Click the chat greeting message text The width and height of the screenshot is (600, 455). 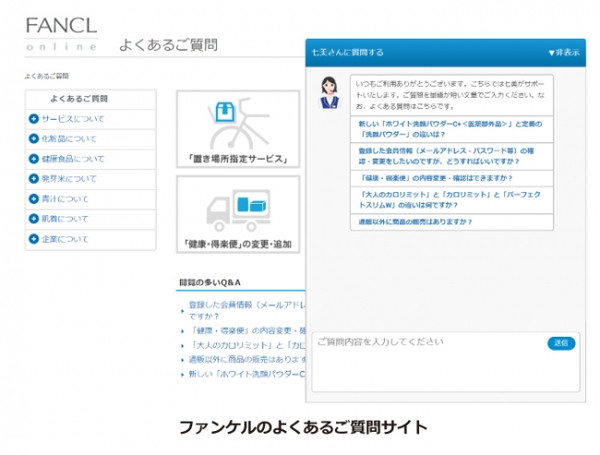[450, 95]
